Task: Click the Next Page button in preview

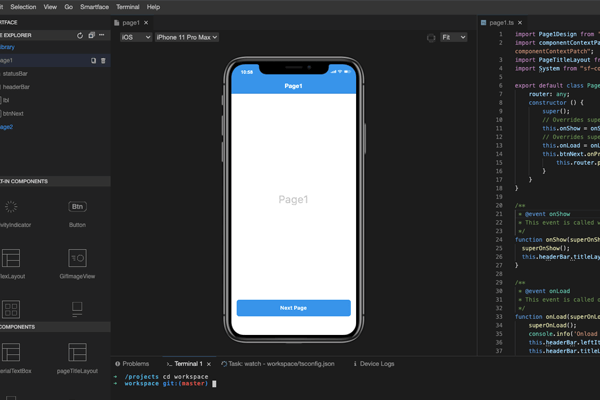Action: point(293,308)
